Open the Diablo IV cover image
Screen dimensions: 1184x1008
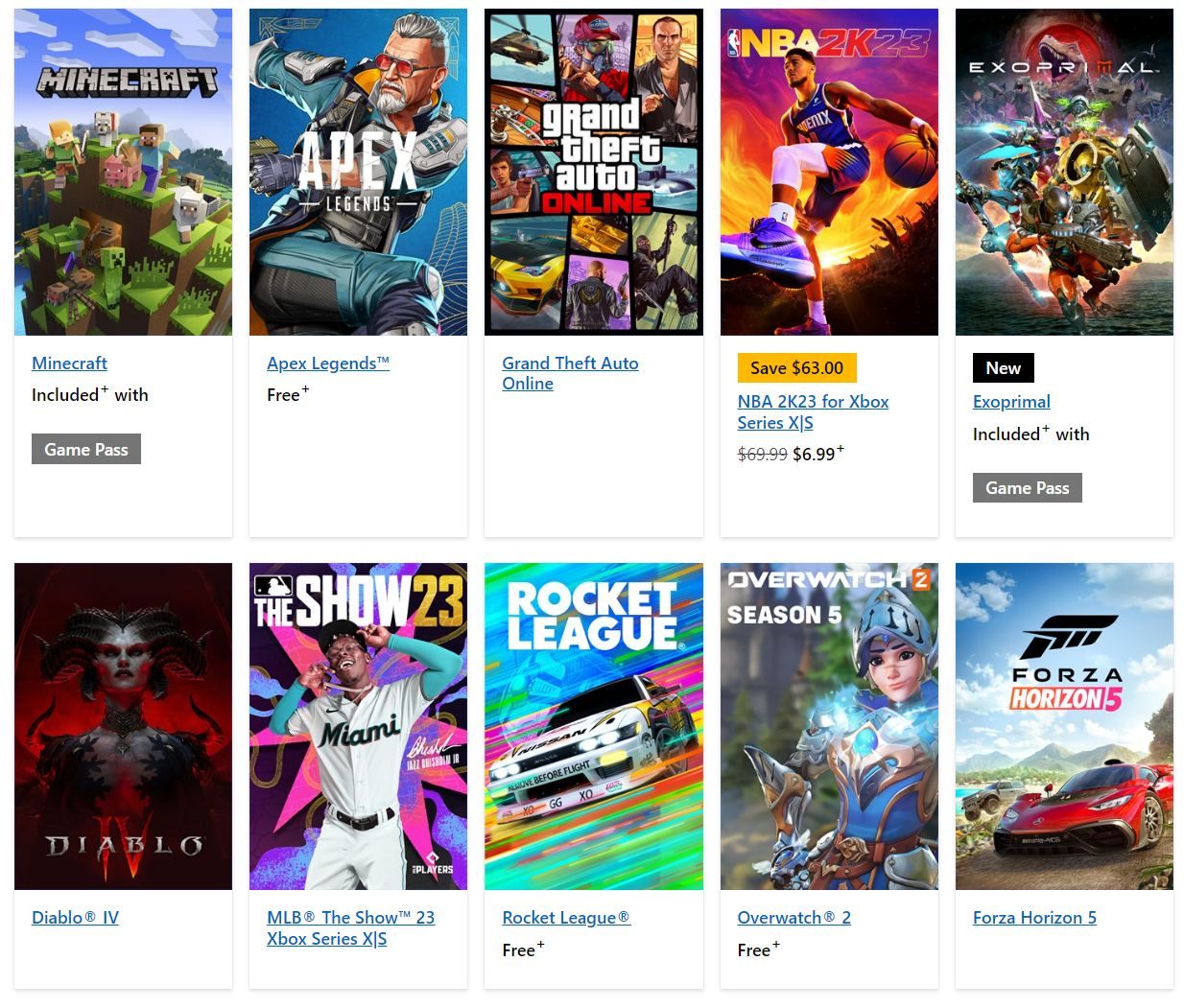point(123,726)
